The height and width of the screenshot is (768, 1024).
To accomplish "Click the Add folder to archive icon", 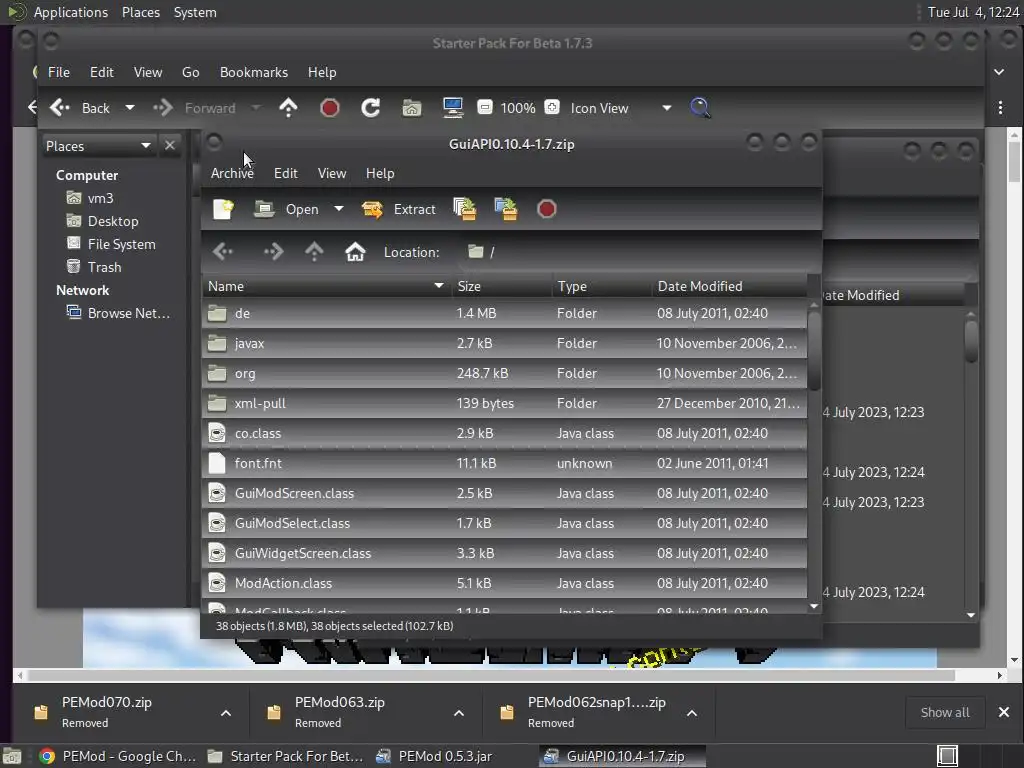I will [506, 209].
